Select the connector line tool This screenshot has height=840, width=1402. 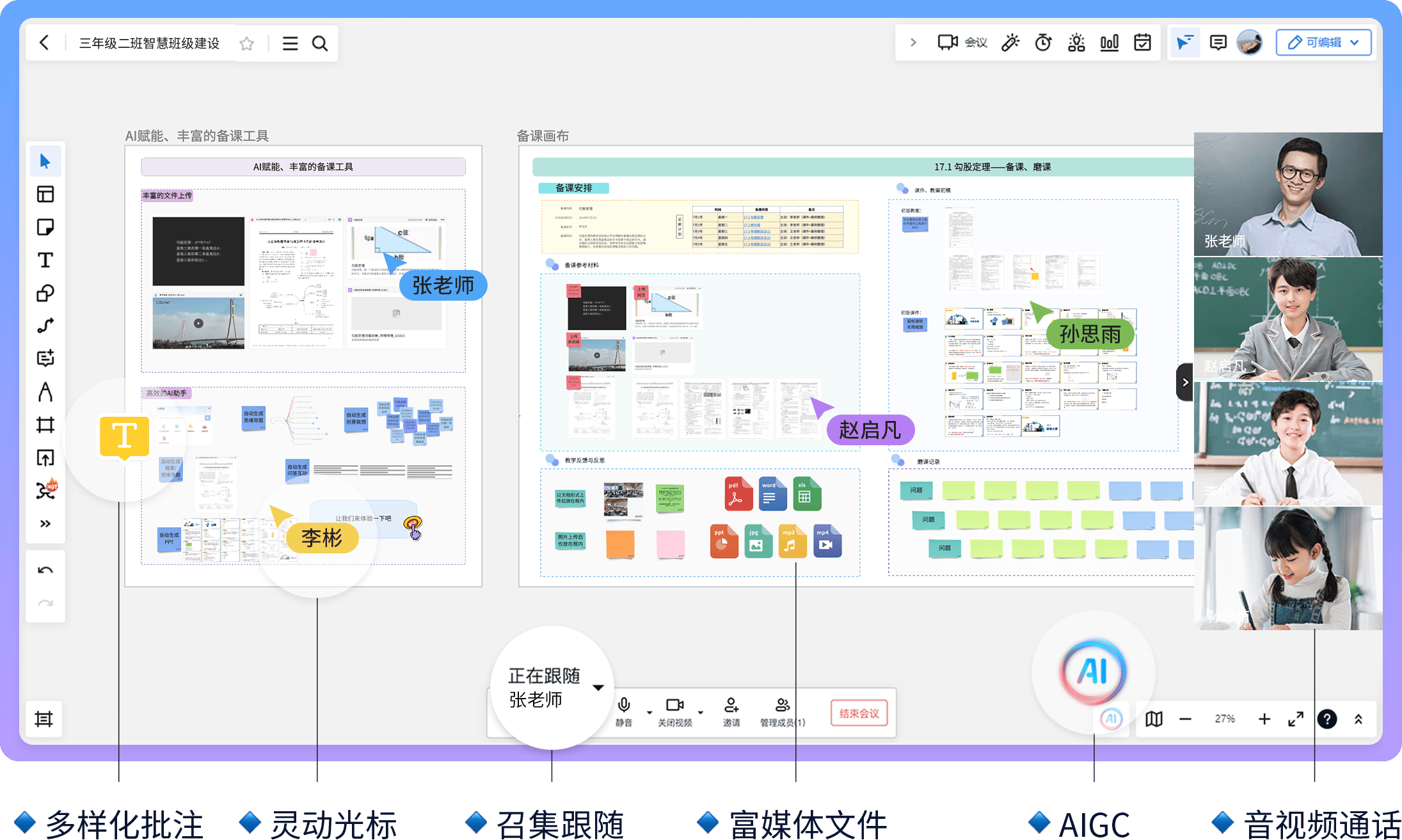click(x=45, y=326)
